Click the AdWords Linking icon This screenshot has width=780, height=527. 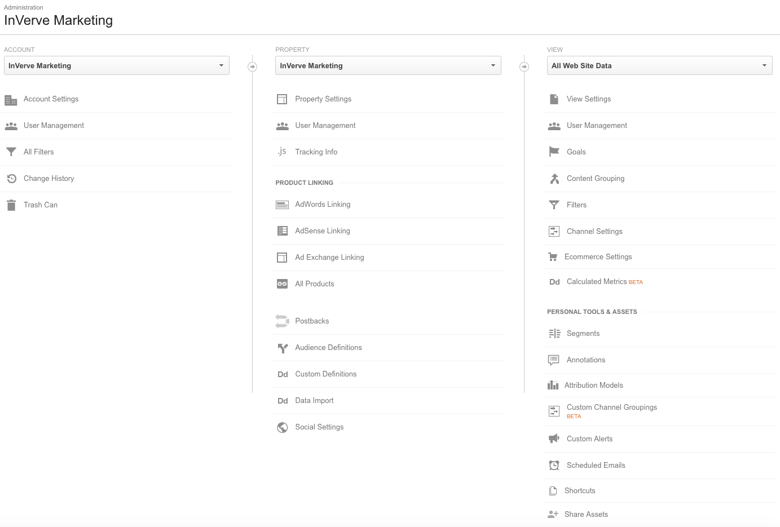pyautogui.click(x=282, y=205)
